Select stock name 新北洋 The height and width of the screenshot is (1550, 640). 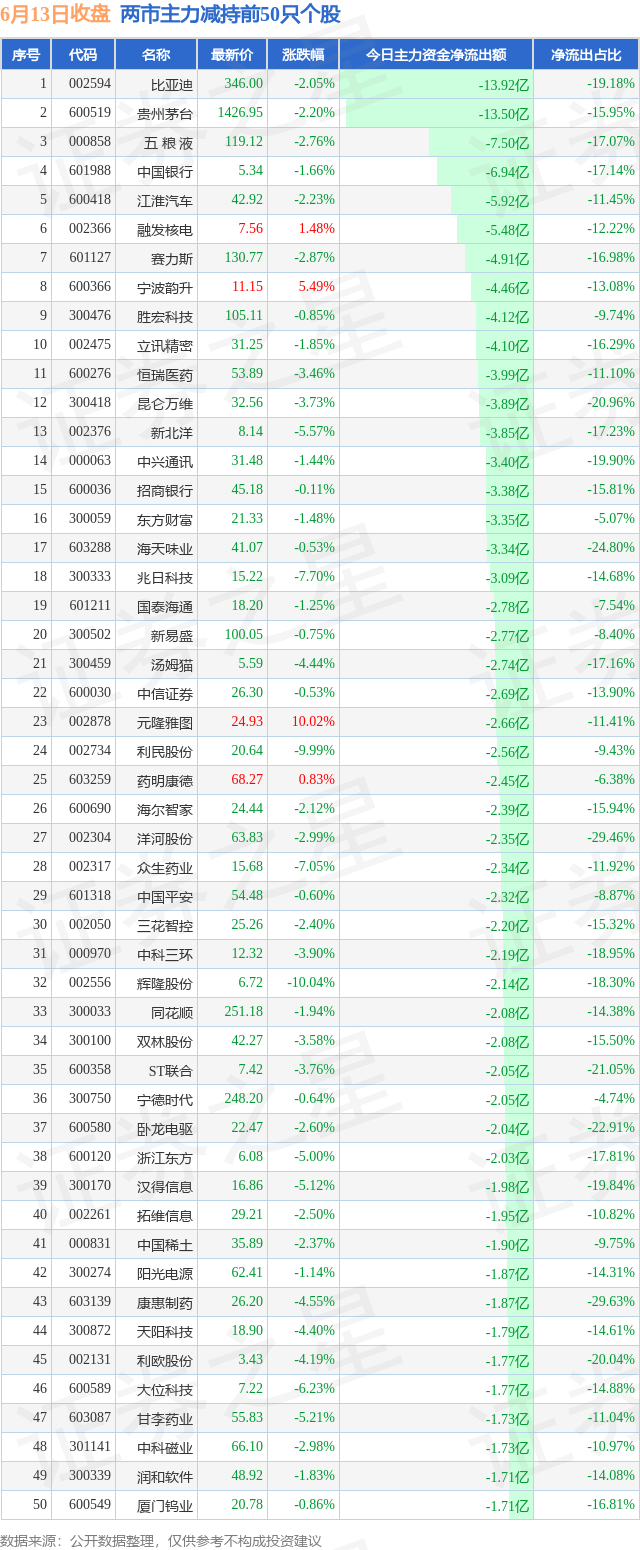click(x=172, y=432)
